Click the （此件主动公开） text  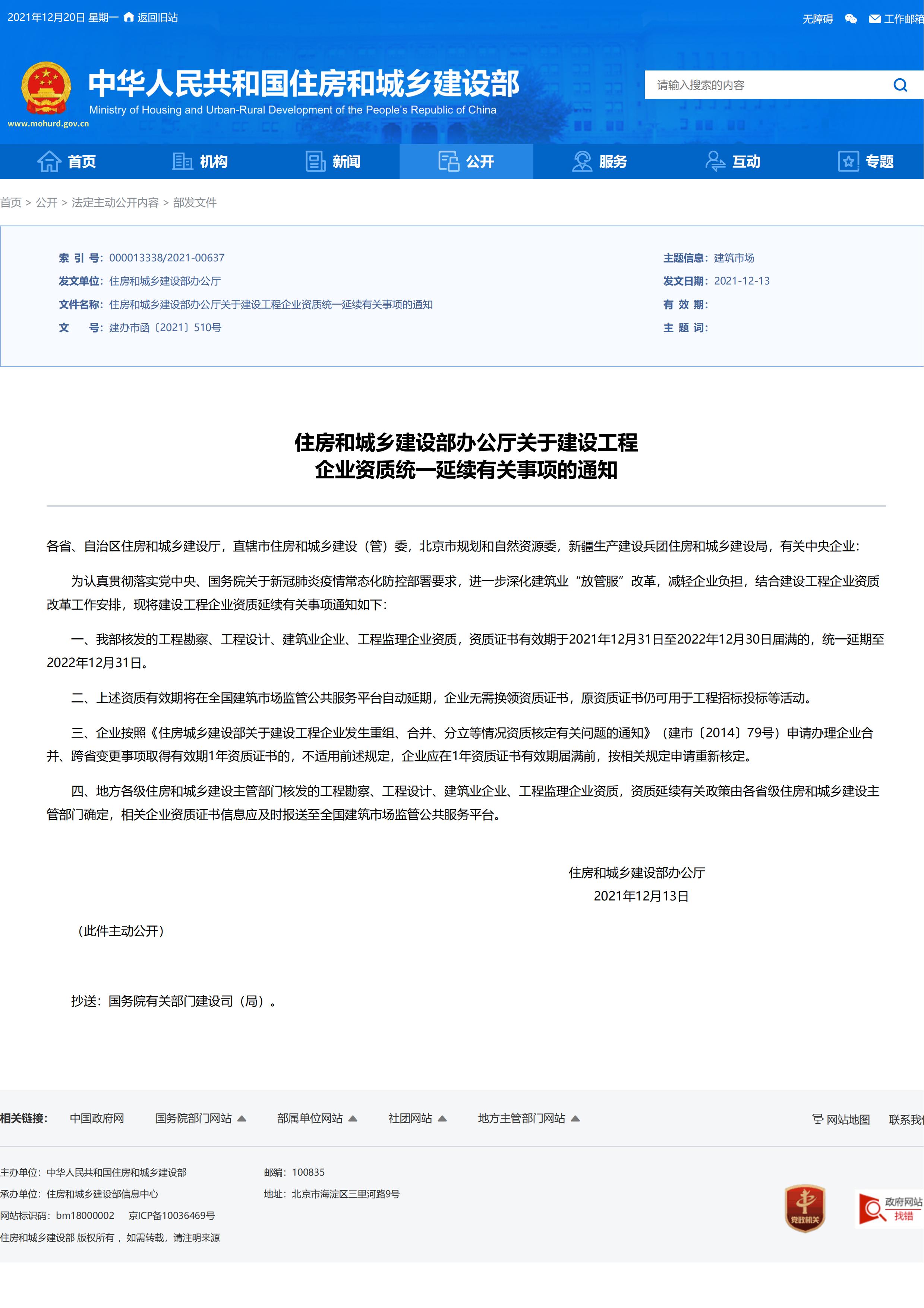tap(121, 931)
